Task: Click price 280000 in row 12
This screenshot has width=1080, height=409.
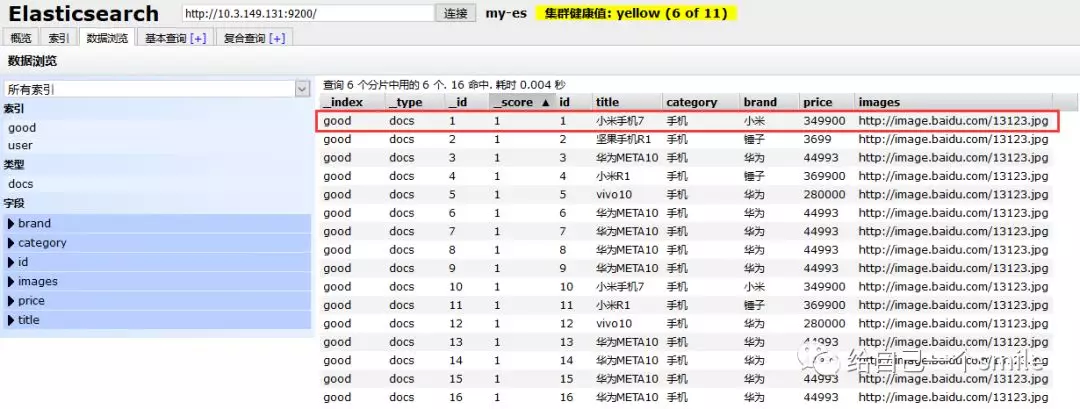Action: click(x=824, y=324)
